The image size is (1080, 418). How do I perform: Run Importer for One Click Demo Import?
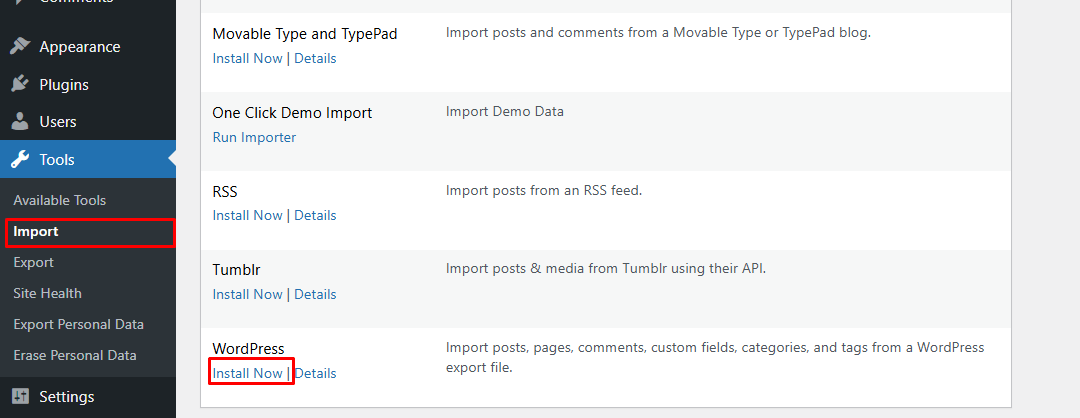click(x=254, y=137)
